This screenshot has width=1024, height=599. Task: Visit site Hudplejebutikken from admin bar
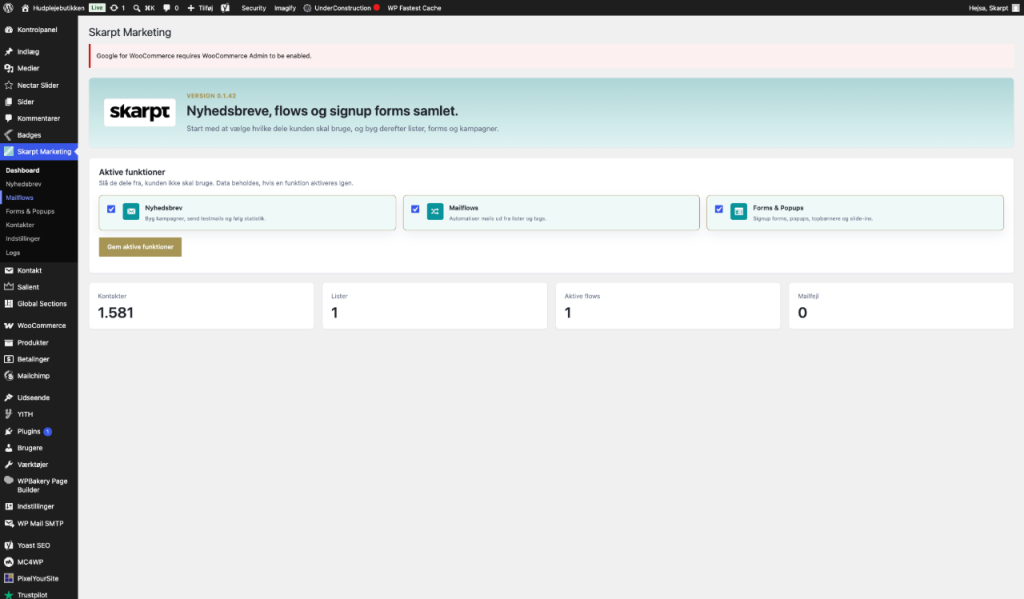53,8
